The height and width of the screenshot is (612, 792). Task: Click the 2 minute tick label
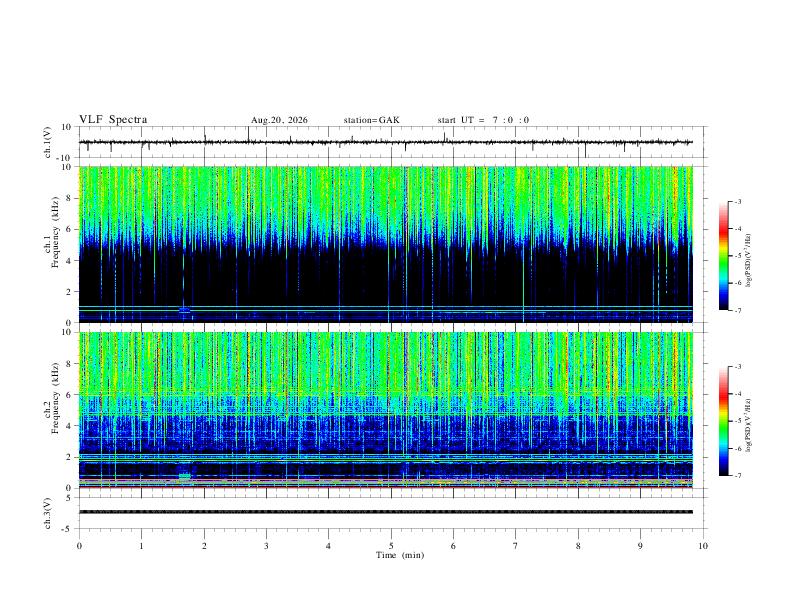[x=204, y=546]
